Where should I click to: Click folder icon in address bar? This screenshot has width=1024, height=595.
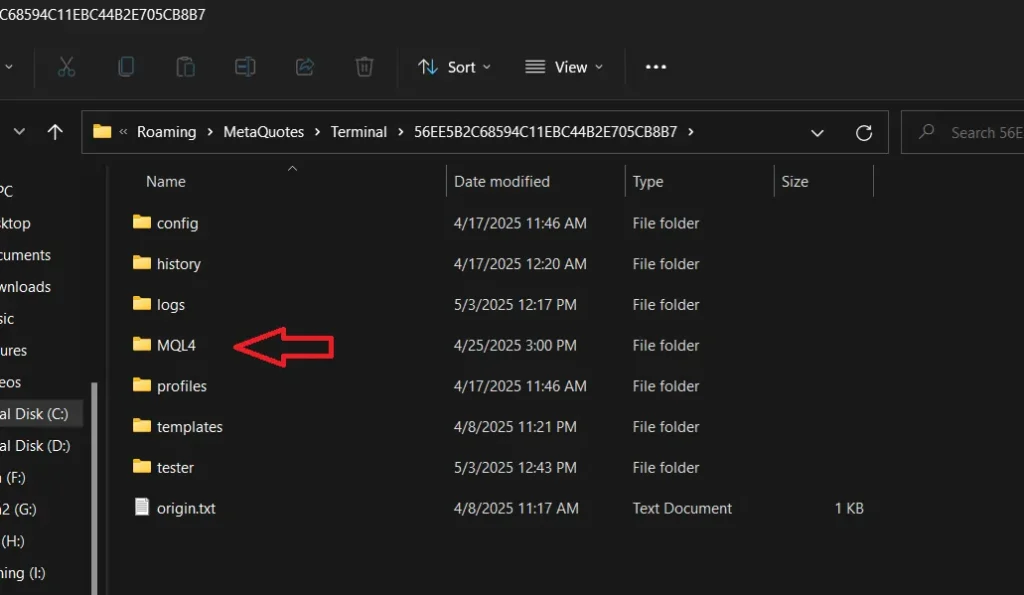pyautogui.click(x=102, y=131)
